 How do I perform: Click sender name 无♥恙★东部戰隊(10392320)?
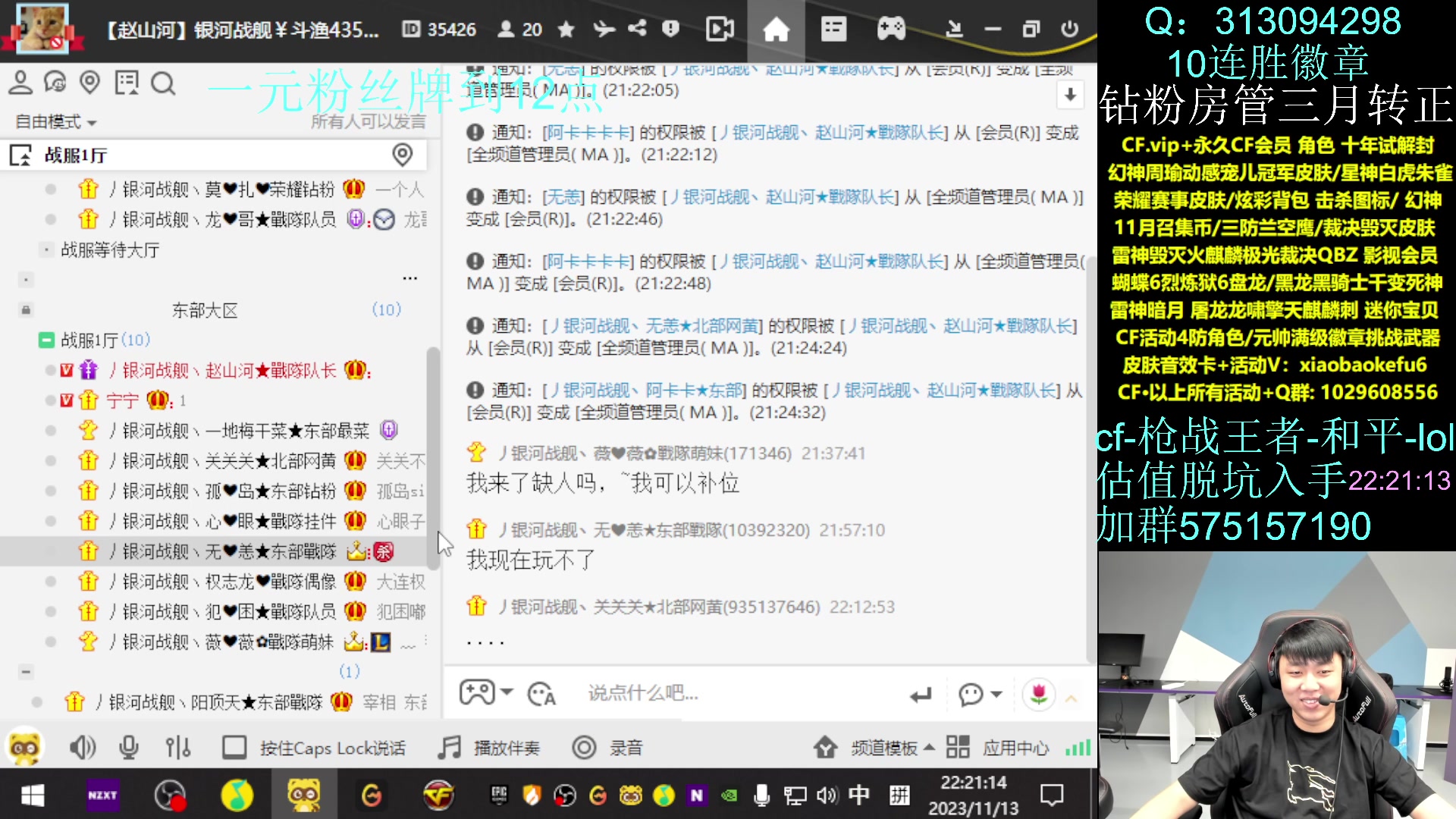(x=654, y=530)
